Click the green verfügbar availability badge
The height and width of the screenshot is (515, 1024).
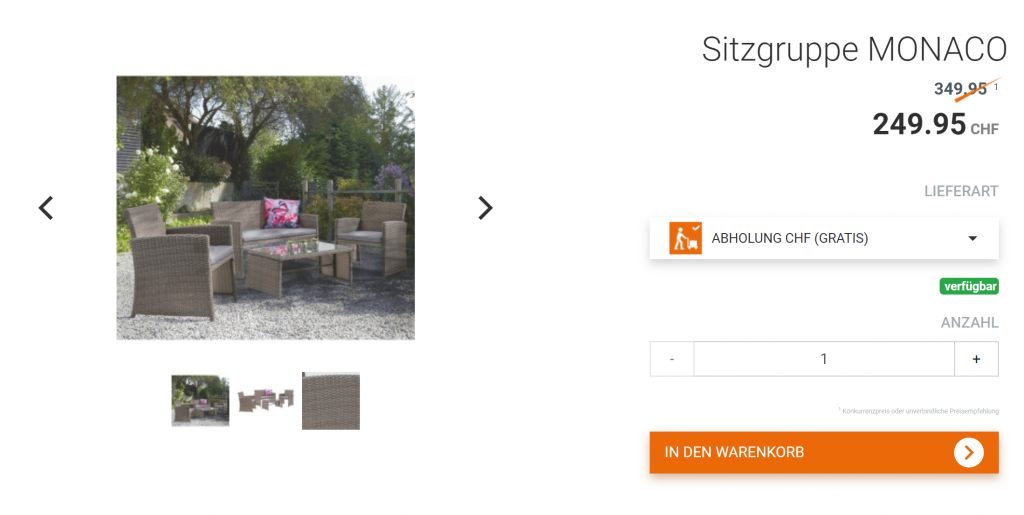[969, 286]
